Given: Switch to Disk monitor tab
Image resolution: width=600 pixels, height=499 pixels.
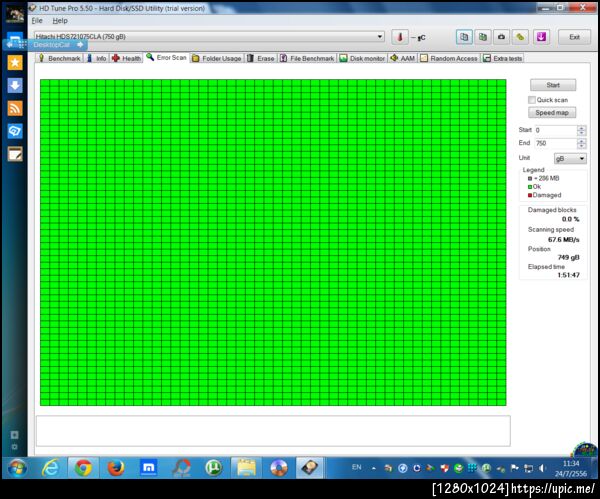Looking at the screenshot, I should (362, 58).
